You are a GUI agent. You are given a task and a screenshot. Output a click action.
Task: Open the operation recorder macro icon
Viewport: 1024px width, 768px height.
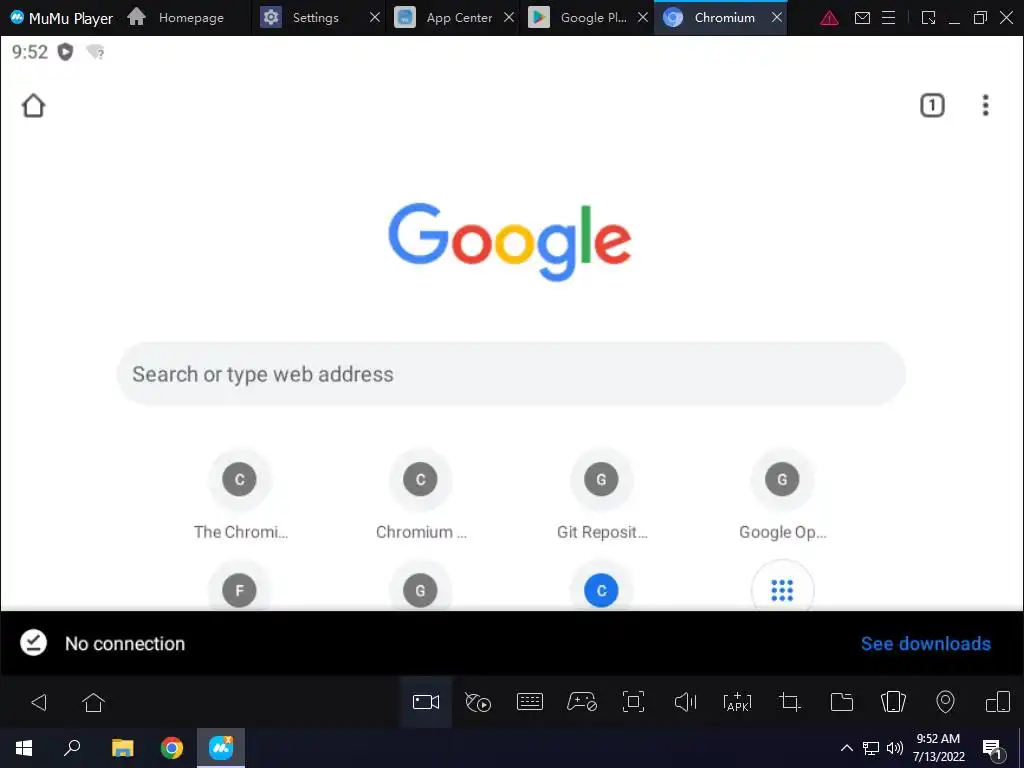(x=478, y=702)
